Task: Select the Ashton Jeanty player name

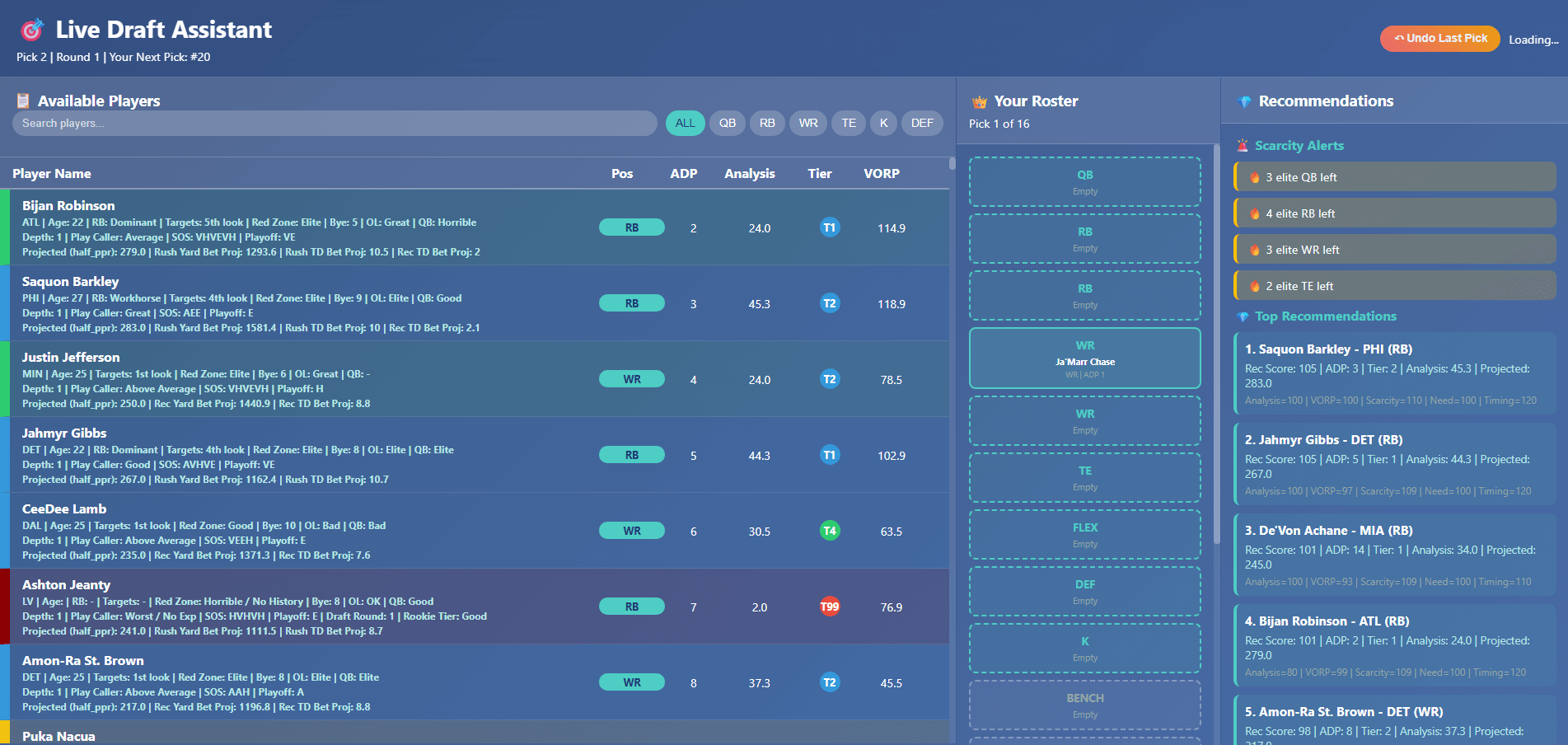Action: click(x=66, y=585)
